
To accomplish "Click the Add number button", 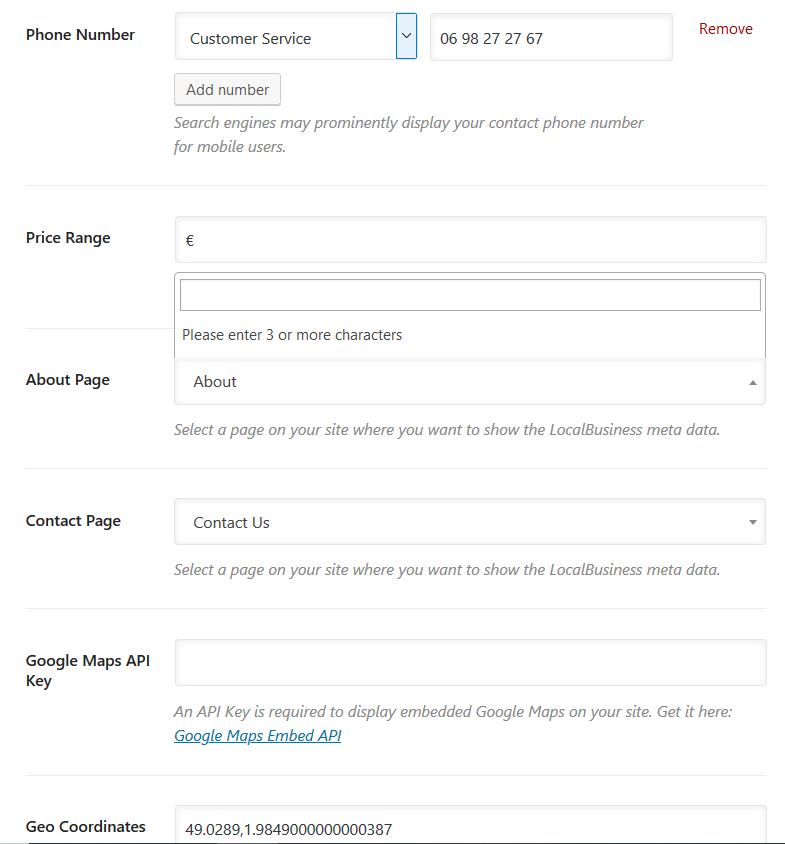I will coord(227,89).
